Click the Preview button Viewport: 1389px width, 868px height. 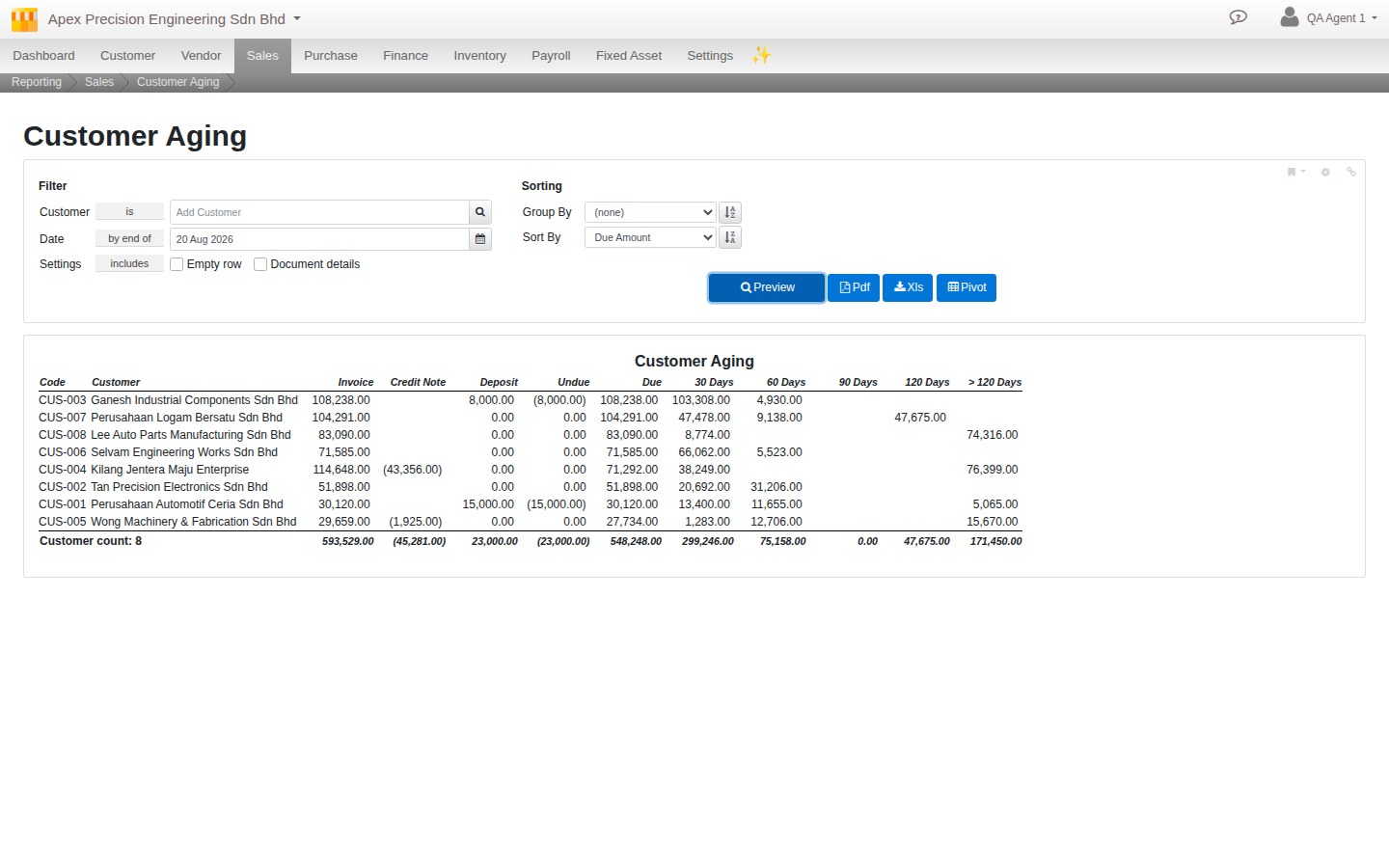point(767,287)
